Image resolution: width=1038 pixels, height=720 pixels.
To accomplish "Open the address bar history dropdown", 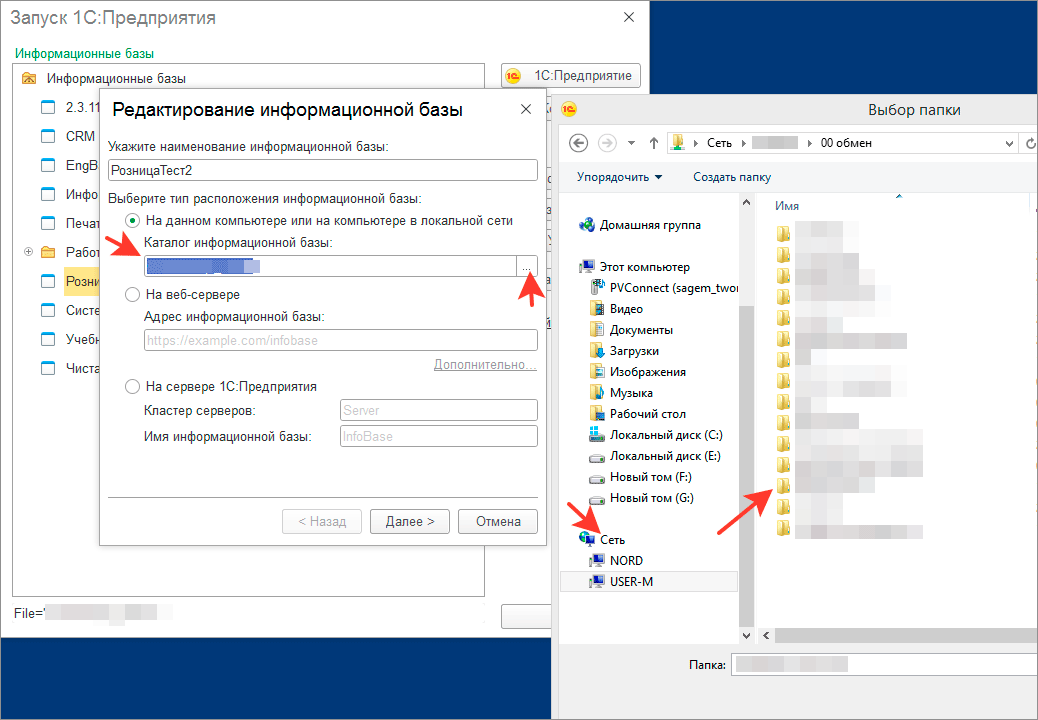I will [x=1010, y=143].
